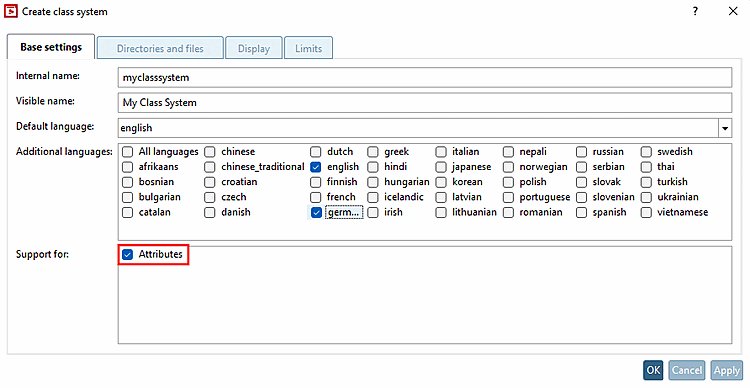The height and width of the screenshot is (388, 750).
Task: Enable the slovak checkbox
Action: click(x=581, y=182)
